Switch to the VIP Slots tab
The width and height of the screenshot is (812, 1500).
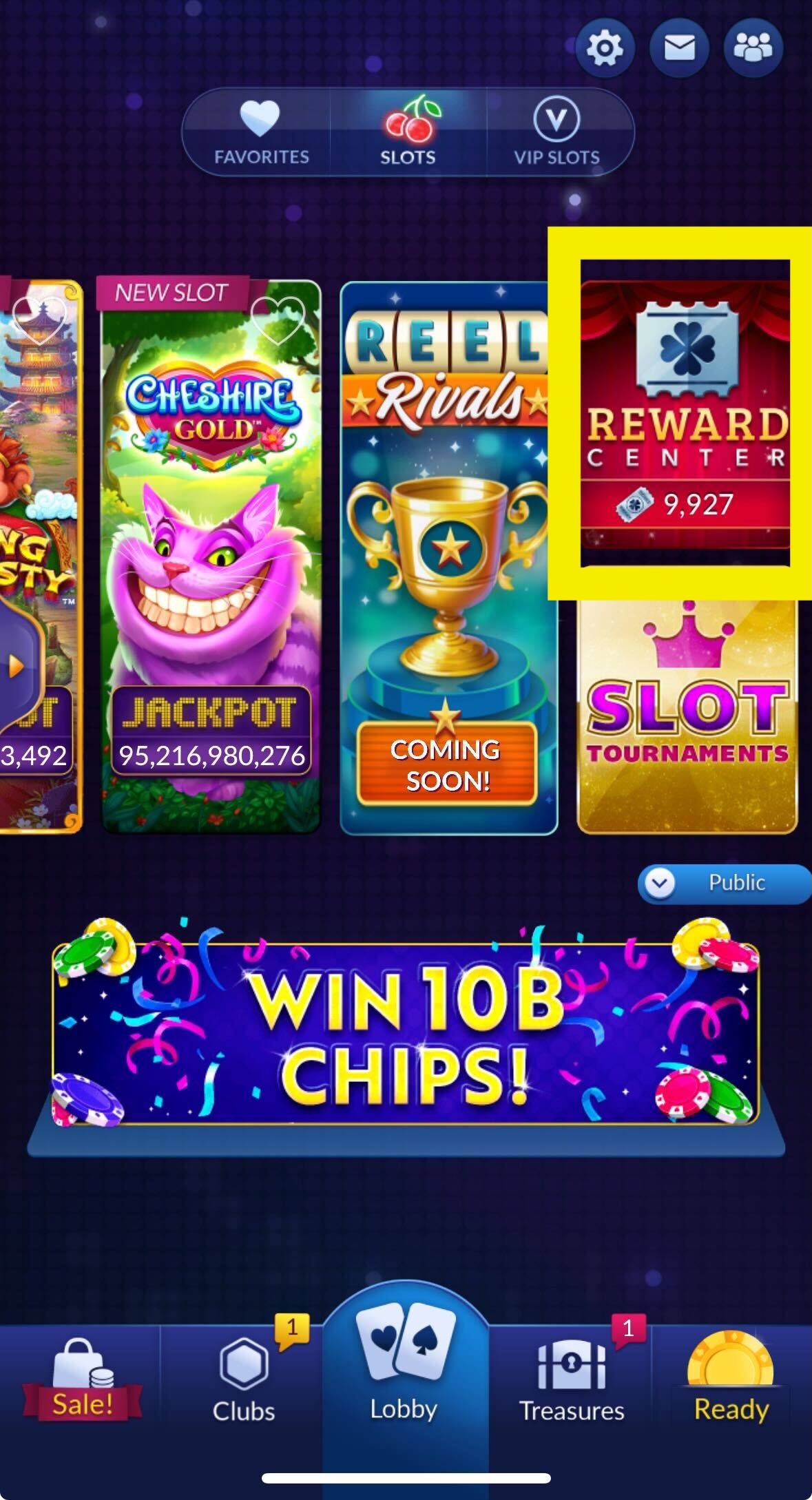556,132
